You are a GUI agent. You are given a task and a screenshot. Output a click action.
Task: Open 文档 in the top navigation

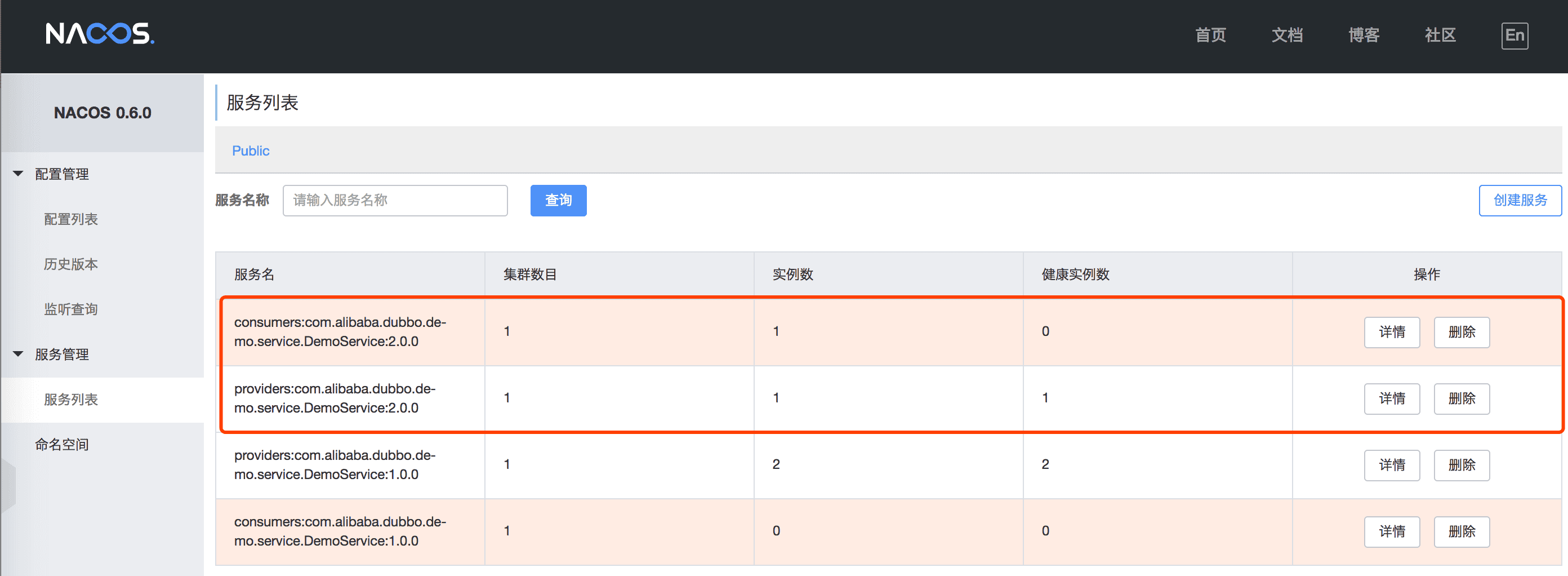coord(1287,36)
